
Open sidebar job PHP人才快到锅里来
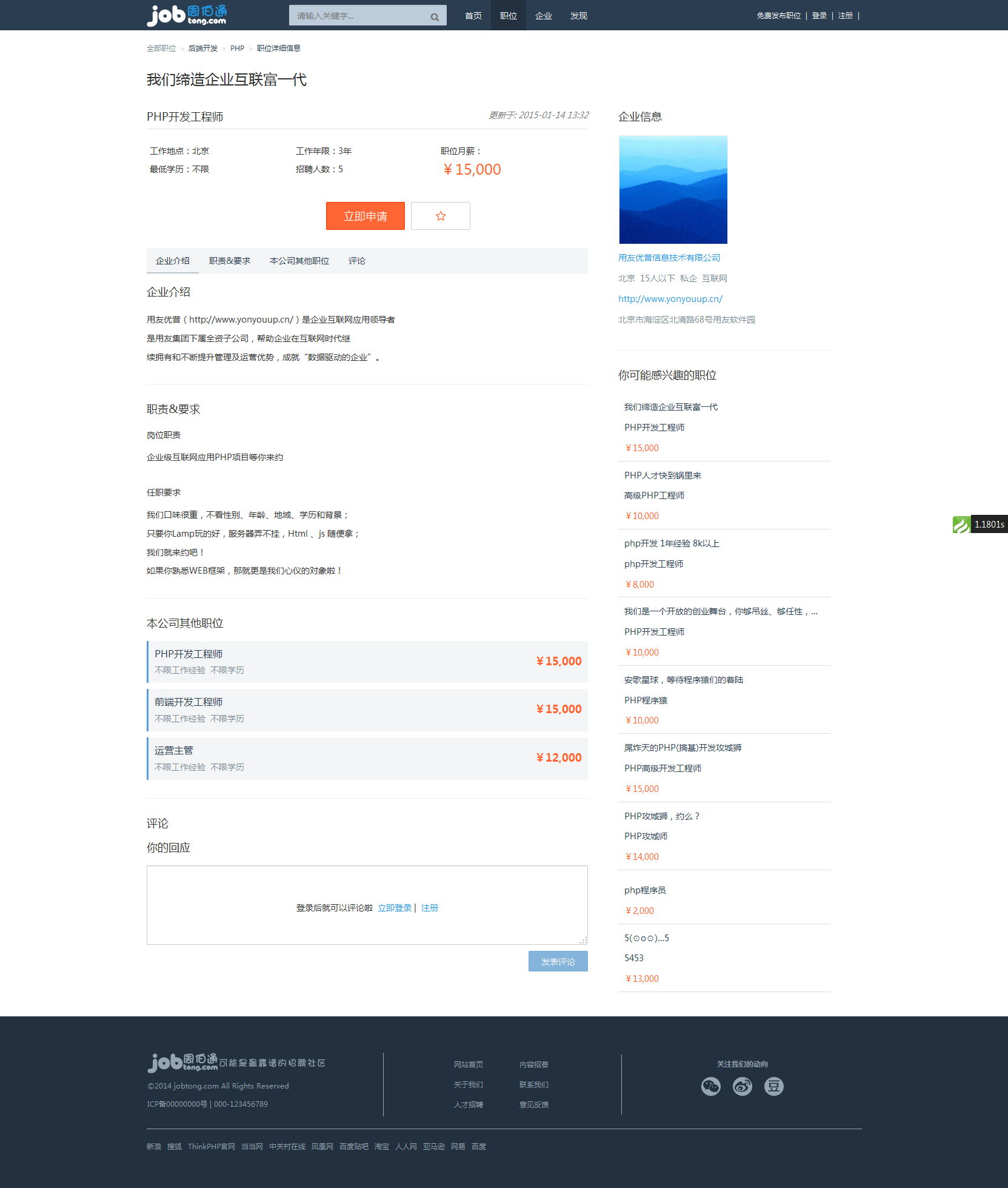(x=663, y=475)
